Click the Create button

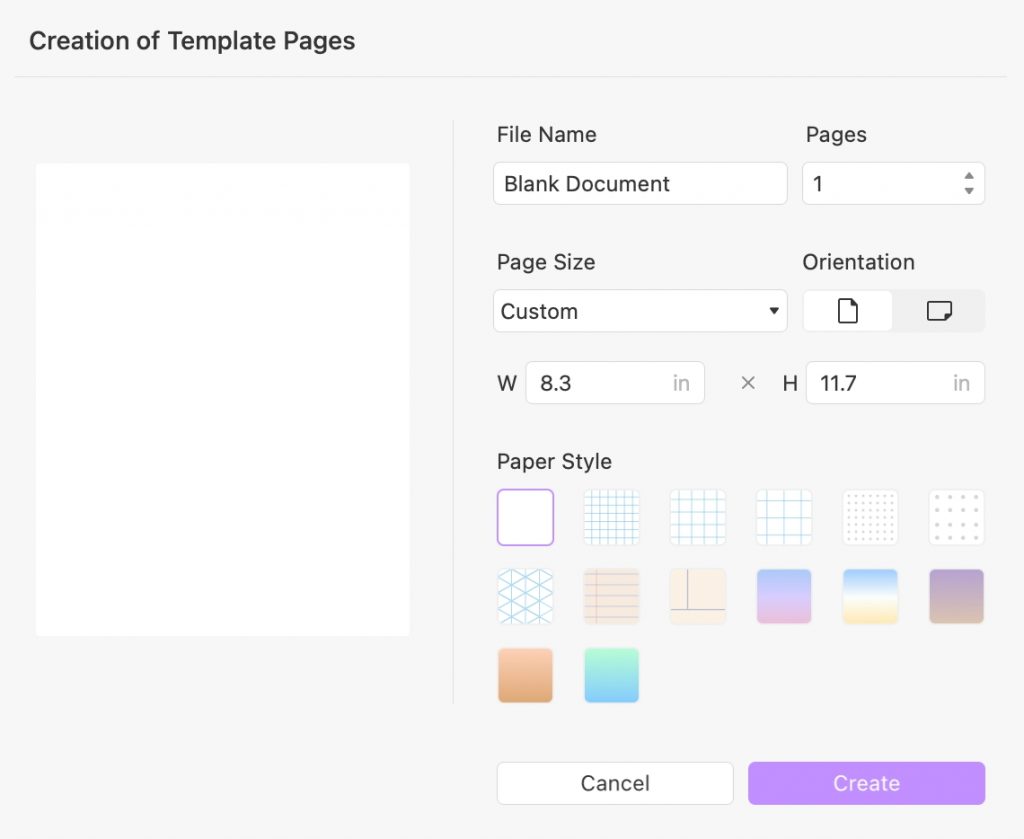tap(866, 783)
